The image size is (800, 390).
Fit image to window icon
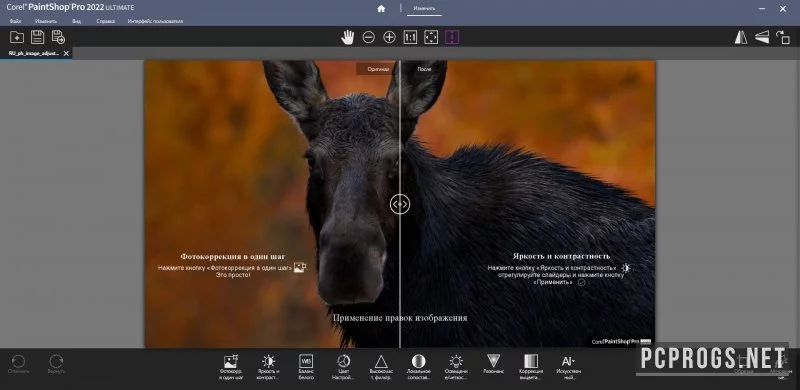[x=431, y=37]
